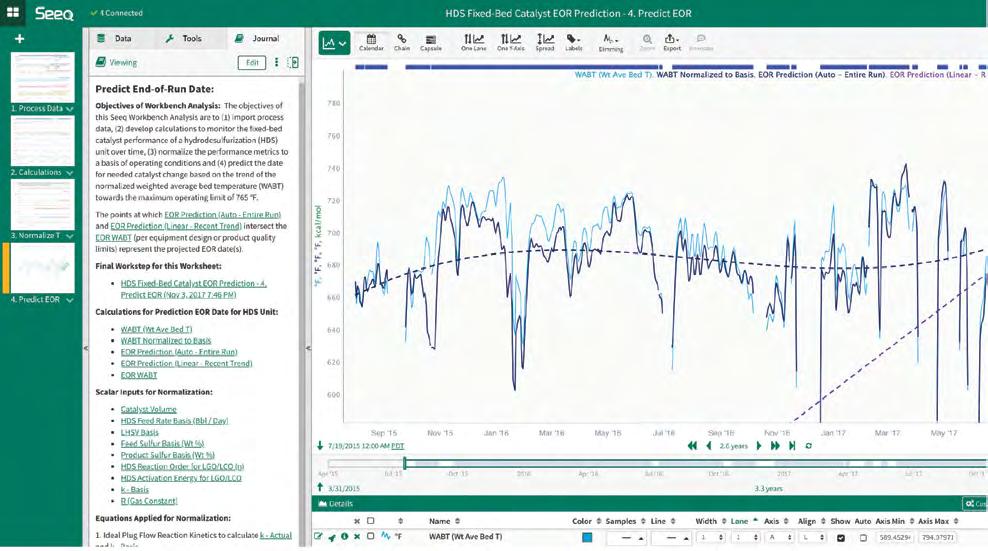Click the PDT timezone link
This screenshot has width=988, height=551.
pos(398,446)
